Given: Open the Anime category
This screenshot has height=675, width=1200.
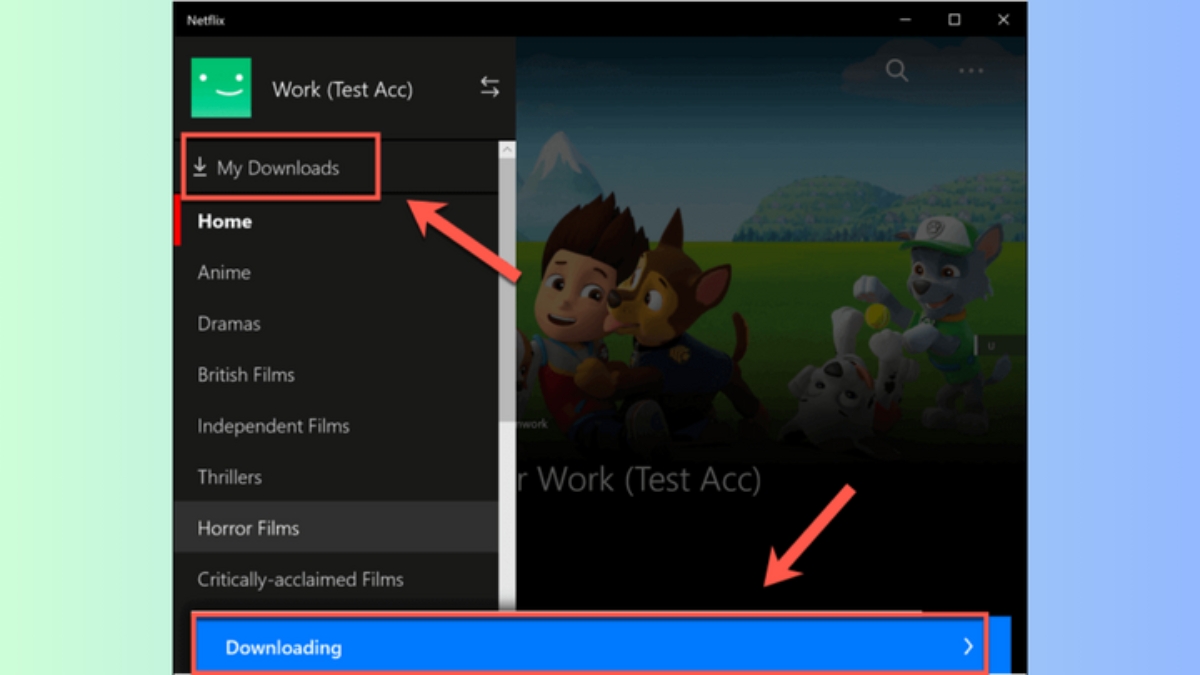Looking at the screenshot, I should tap(222, 272).
